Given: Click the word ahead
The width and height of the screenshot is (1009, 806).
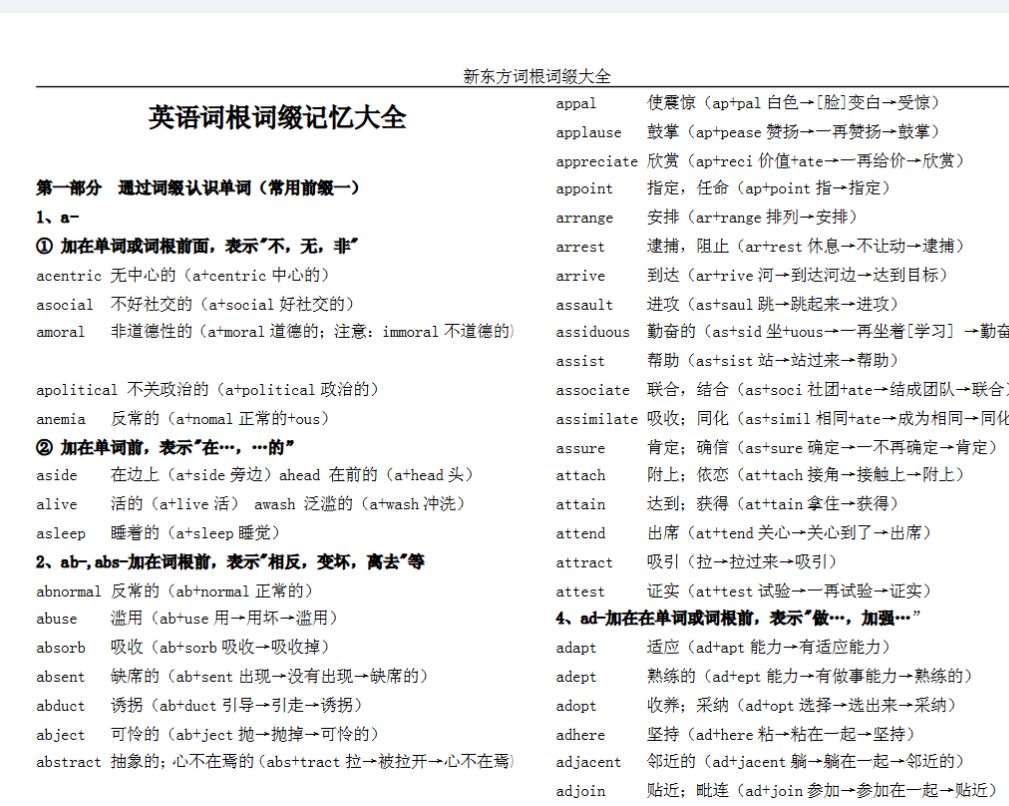Looking at the screenshot, I should [x=299, y=475].
